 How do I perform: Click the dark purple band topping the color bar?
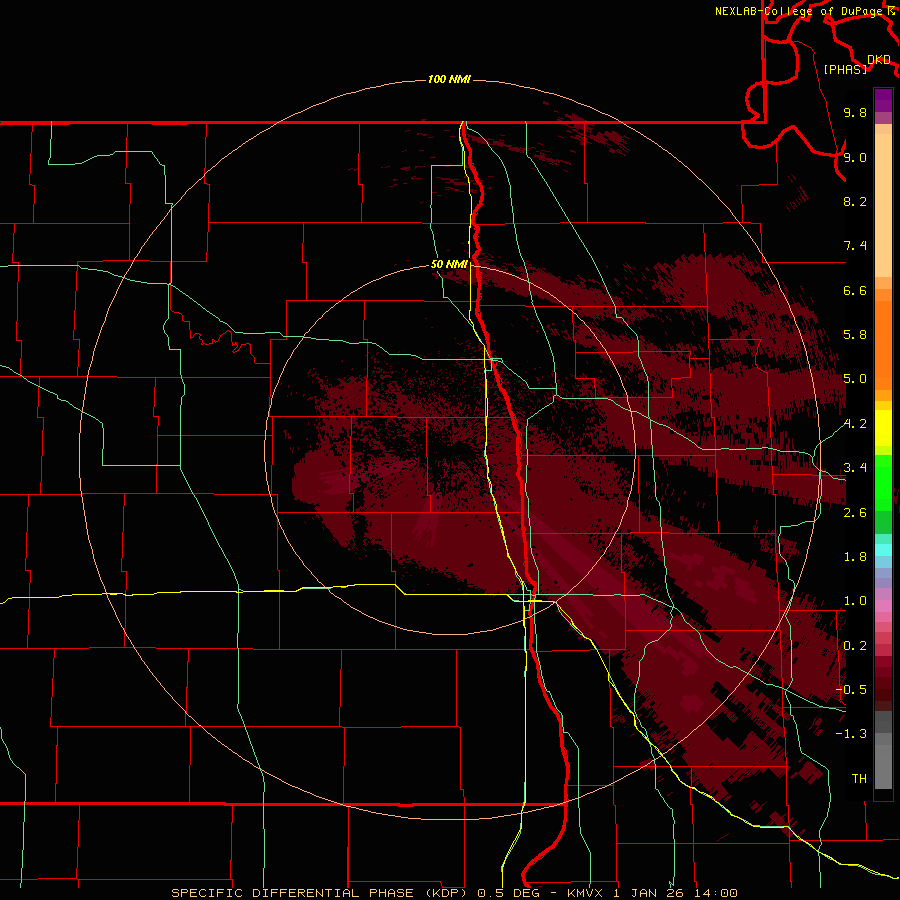(883, 100)
